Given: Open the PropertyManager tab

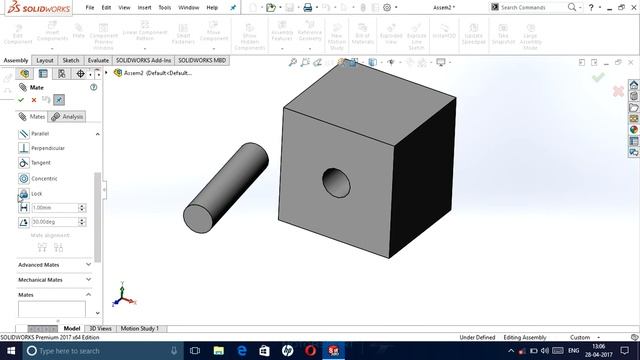Looking at the screenshot, I should [43, 73].
